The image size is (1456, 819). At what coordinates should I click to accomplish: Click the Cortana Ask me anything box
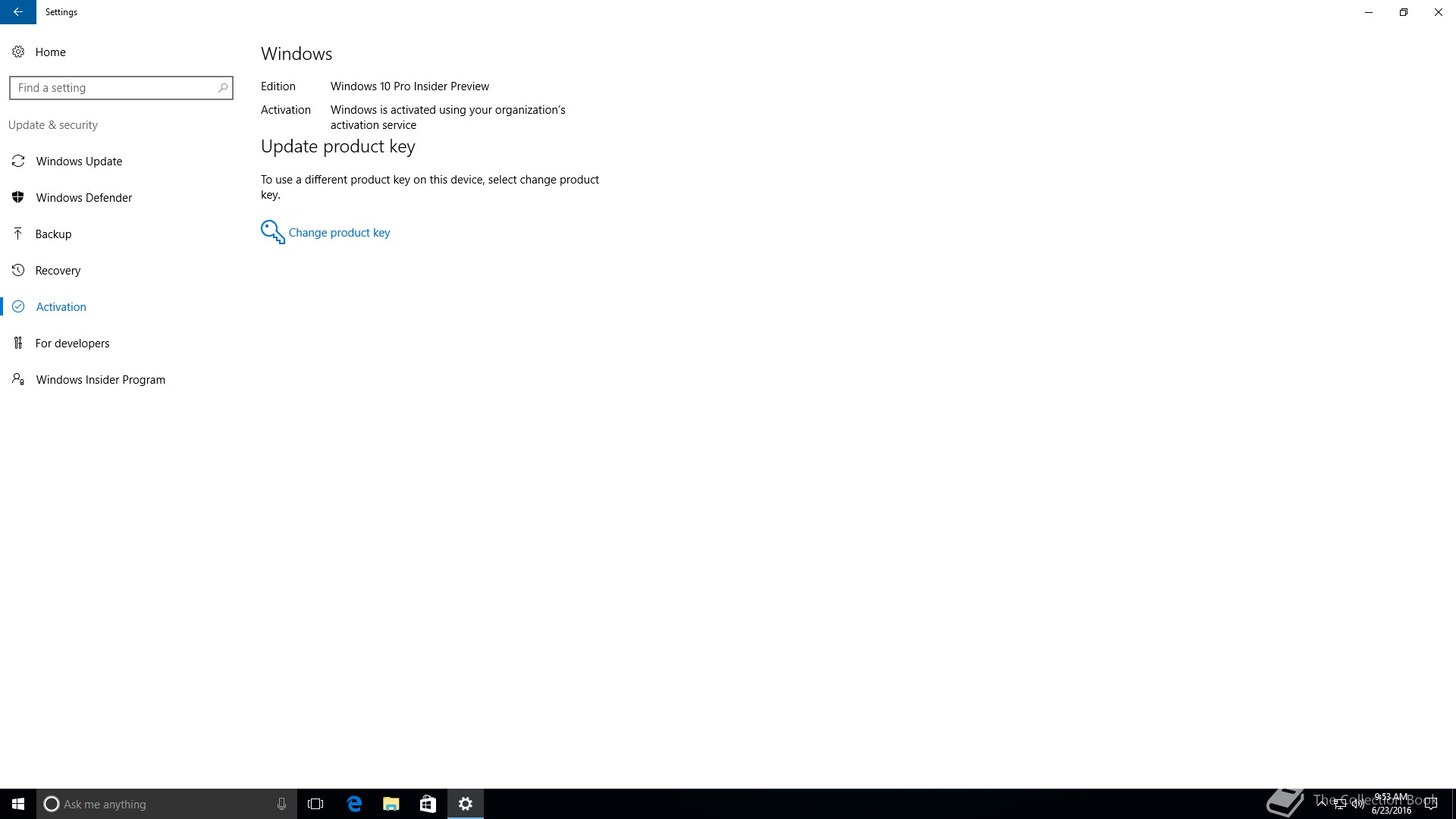pyautogui.click(x=166, y=804)
